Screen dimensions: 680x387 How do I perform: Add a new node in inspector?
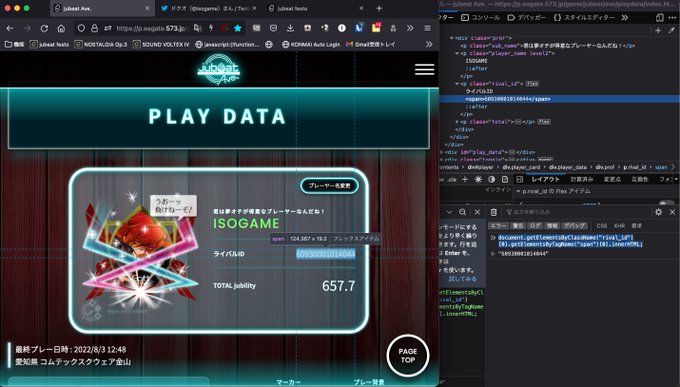658,30
